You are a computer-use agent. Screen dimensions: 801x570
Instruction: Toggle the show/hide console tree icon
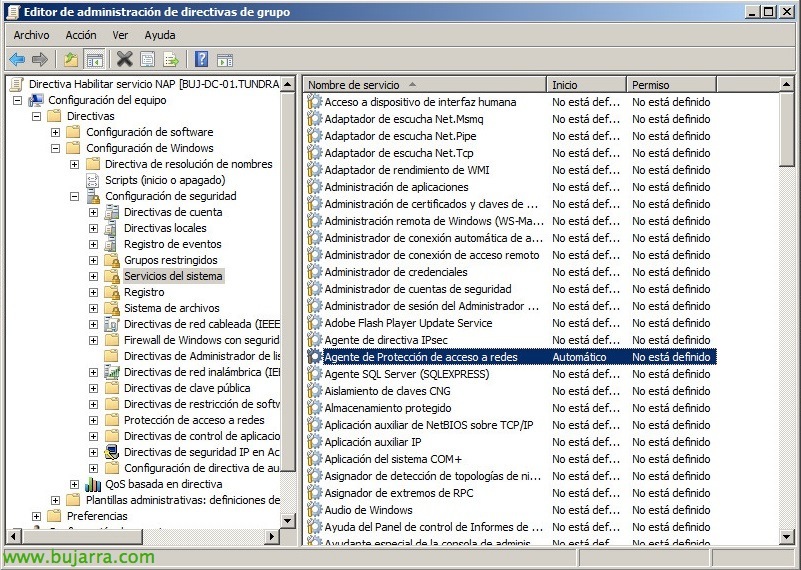tap(95, 60)
